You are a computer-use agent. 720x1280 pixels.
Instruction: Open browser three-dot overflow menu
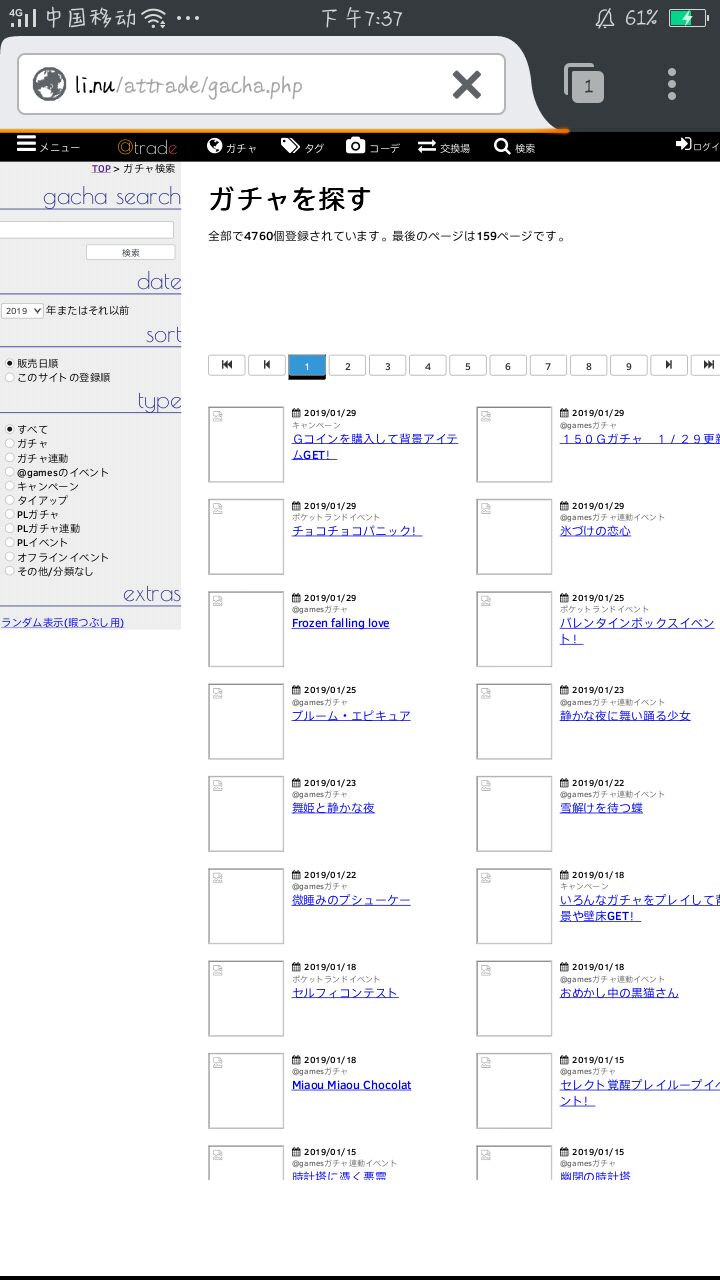click(x=672, y=84)
